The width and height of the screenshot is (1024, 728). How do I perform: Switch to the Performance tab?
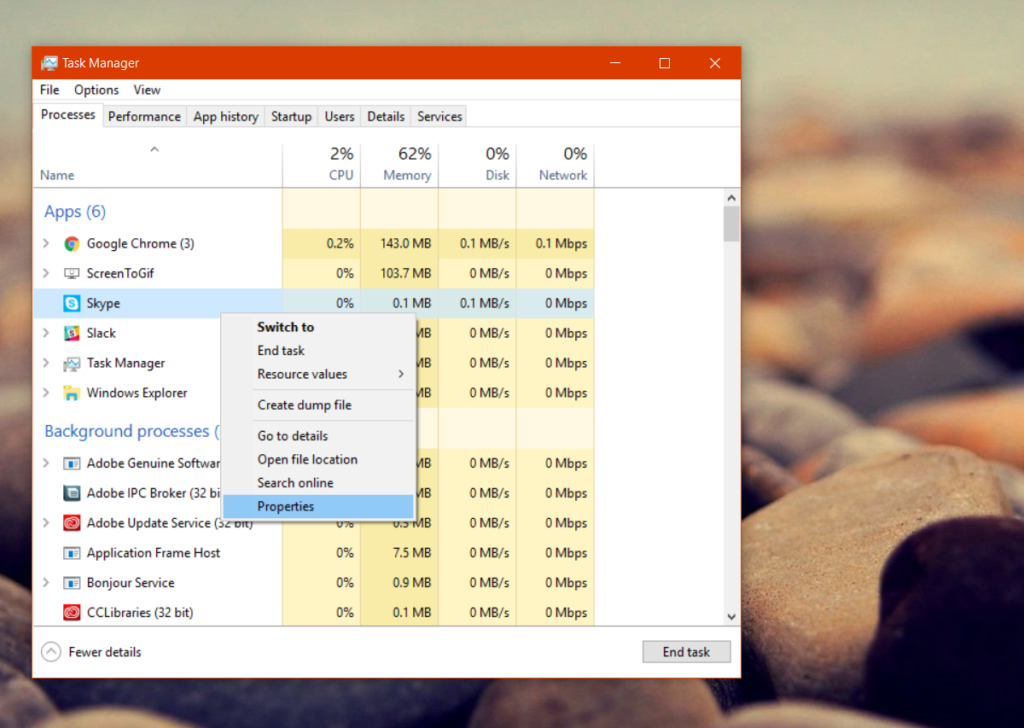pos(144,116)
